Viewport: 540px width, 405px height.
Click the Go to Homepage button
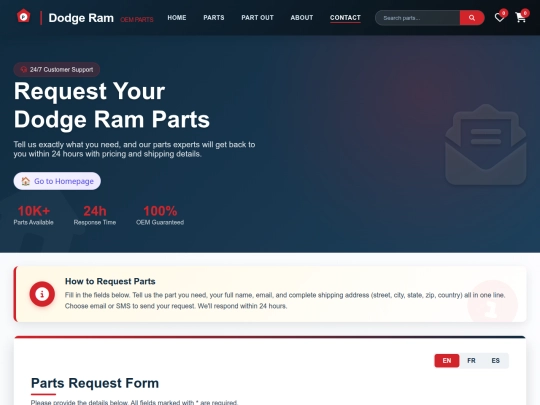click(57, 181)
